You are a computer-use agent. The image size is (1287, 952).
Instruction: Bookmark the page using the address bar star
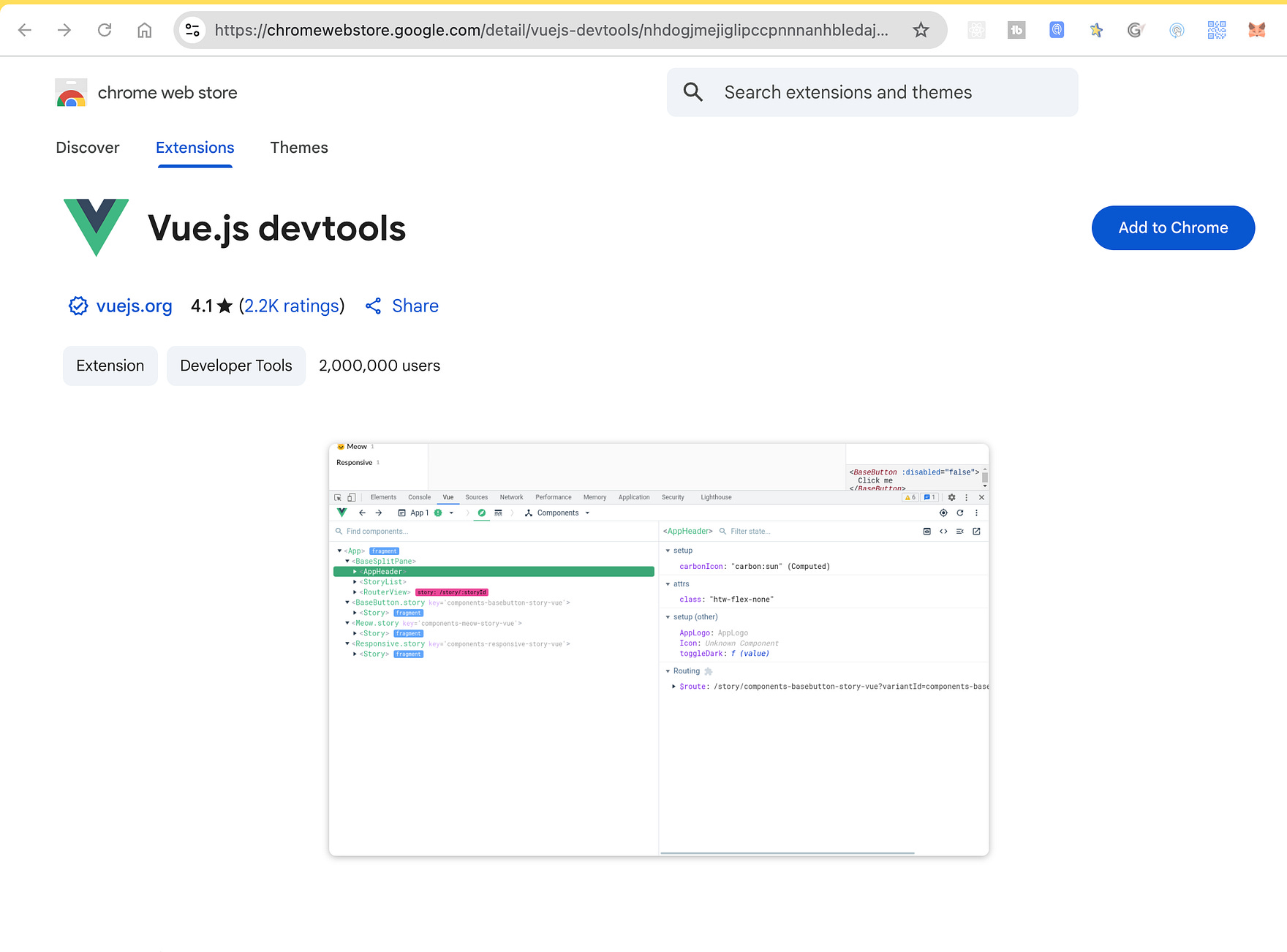[921, 30]
